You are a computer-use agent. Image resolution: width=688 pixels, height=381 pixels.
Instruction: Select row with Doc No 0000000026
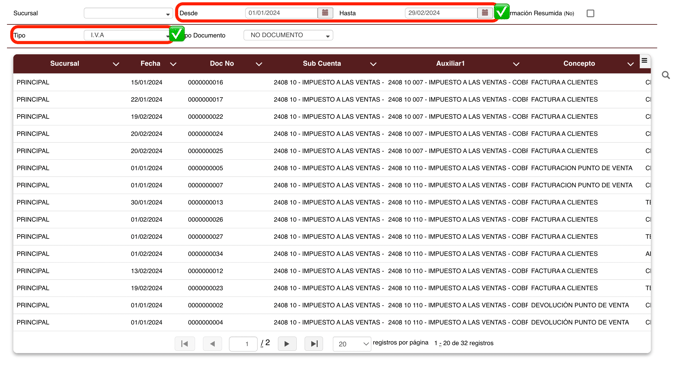[332, 219]
